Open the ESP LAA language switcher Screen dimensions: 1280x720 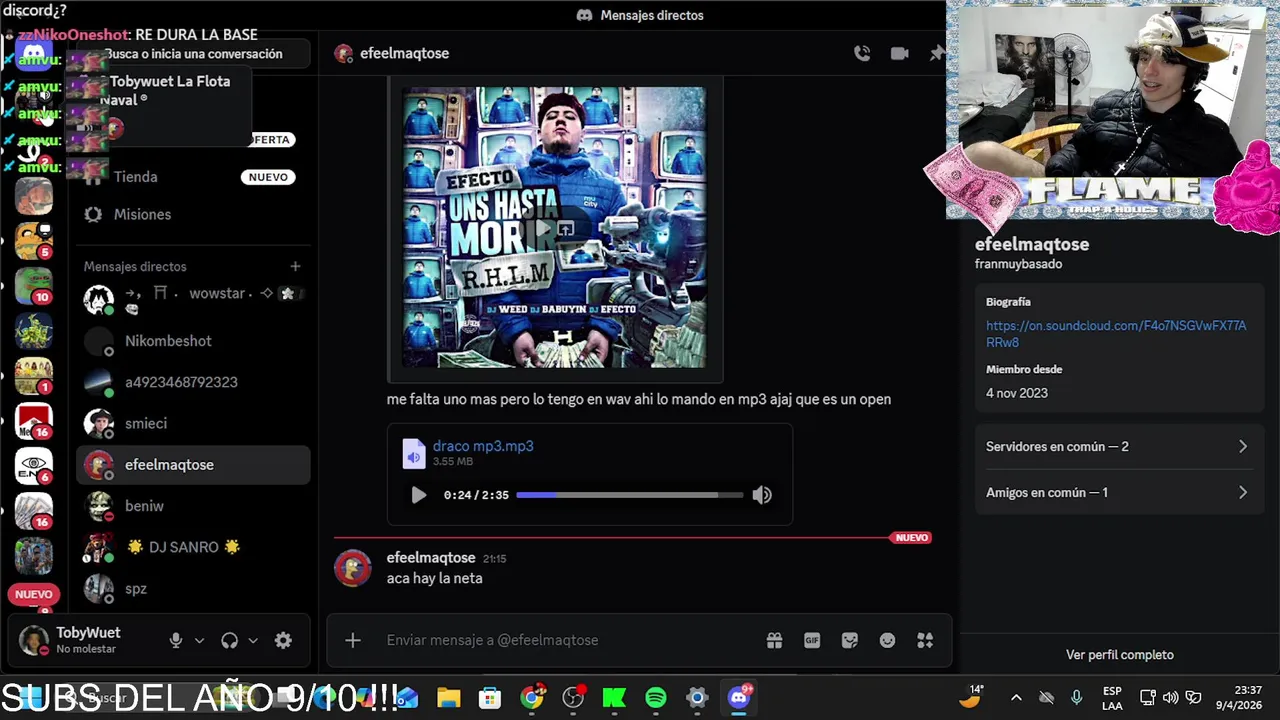(1112, 698)
